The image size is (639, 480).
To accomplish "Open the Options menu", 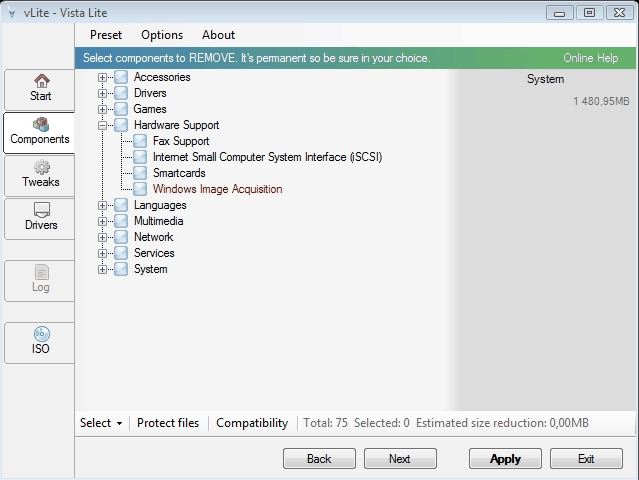I will (x=162, y=35).
